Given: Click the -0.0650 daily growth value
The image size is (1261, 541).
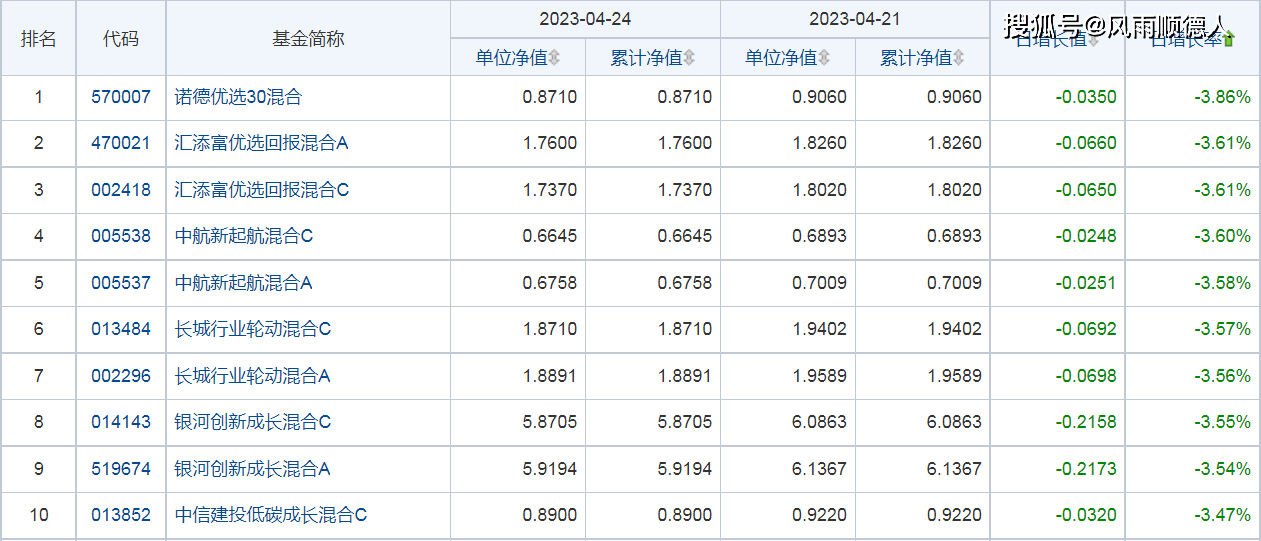Looking at the screenshot, I should [1086, 190].
